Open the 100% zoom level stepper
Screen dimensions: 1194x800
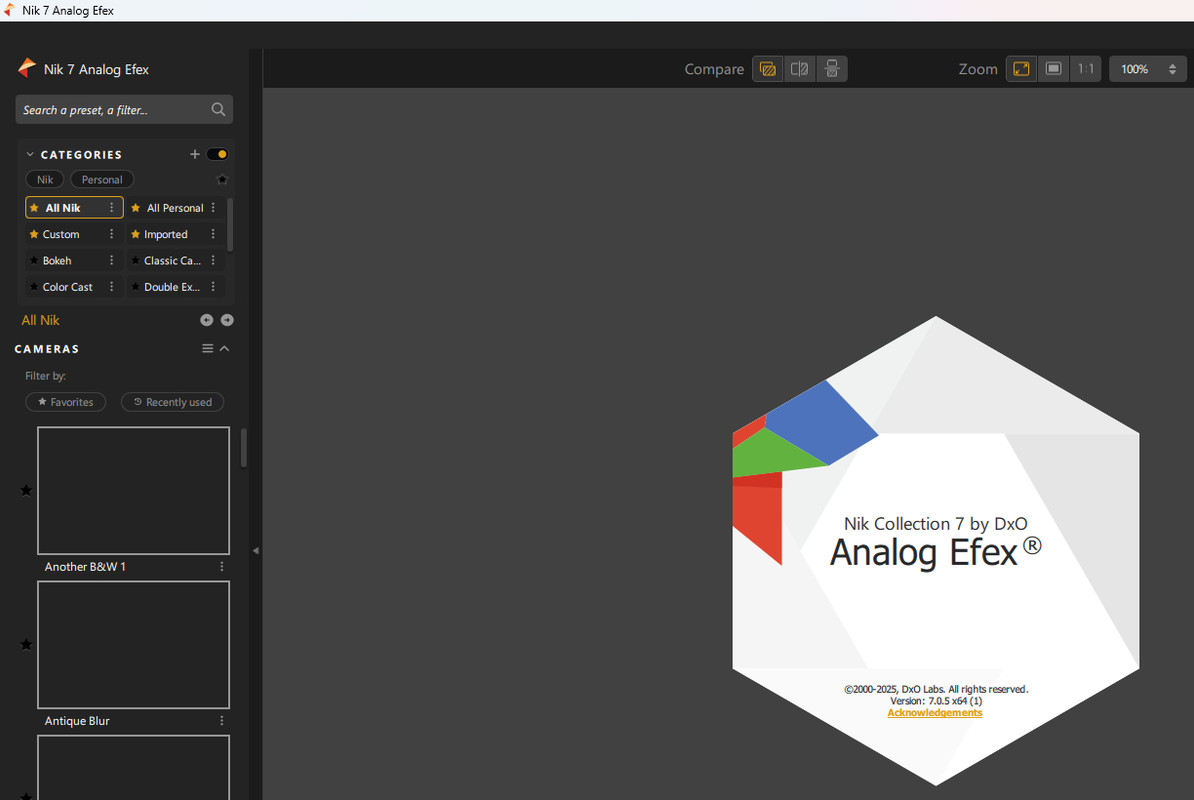click(1173, 69)
